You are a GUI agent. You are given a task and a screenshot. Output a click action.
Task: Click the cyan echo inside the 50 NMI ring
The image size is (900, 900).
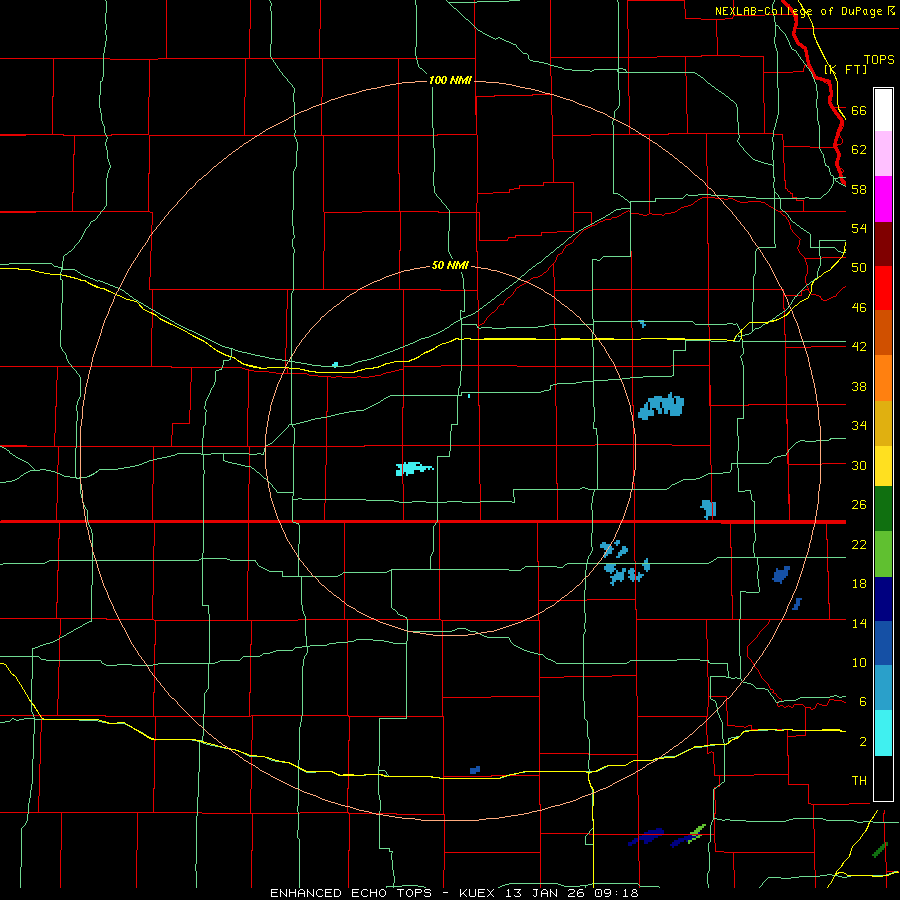[413, 468]
